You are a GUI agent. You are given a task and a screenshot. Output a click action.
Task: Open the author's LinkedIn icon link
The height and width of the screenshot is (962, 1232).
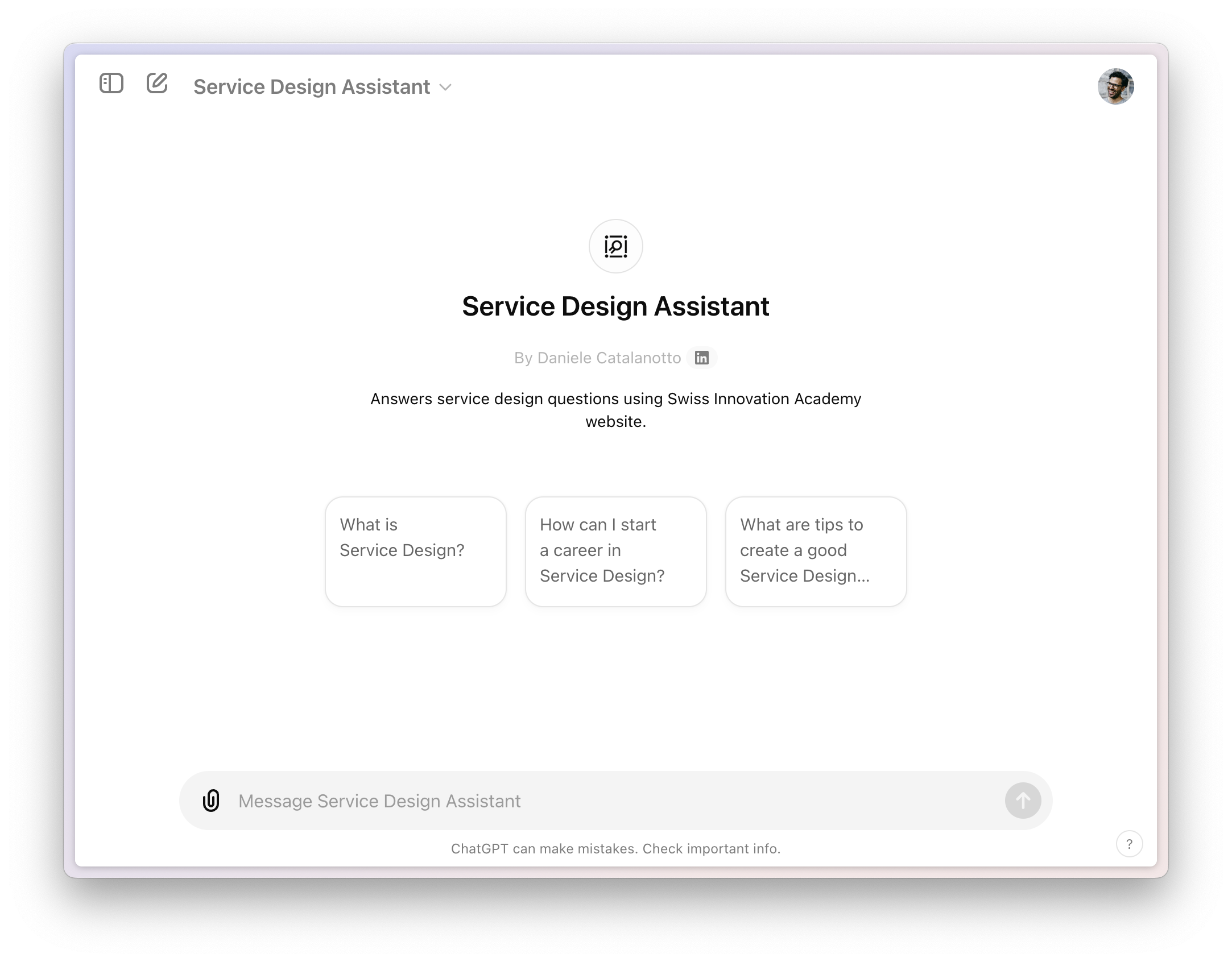coord(702,358)
